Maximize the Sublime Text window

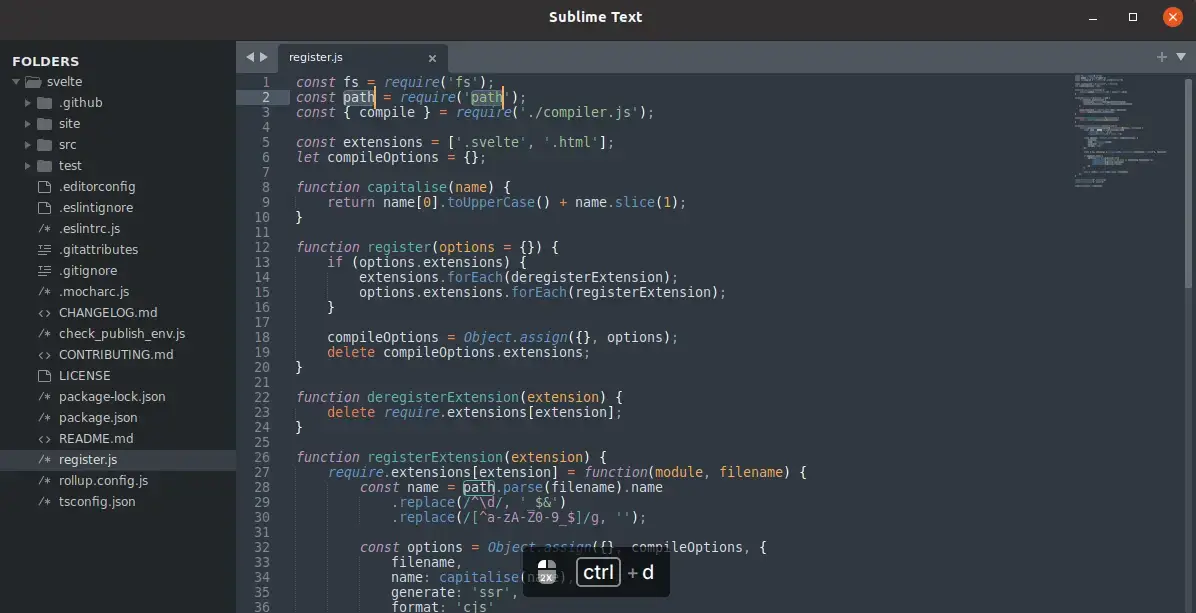pyautogui.click(x=1133, y=17)
